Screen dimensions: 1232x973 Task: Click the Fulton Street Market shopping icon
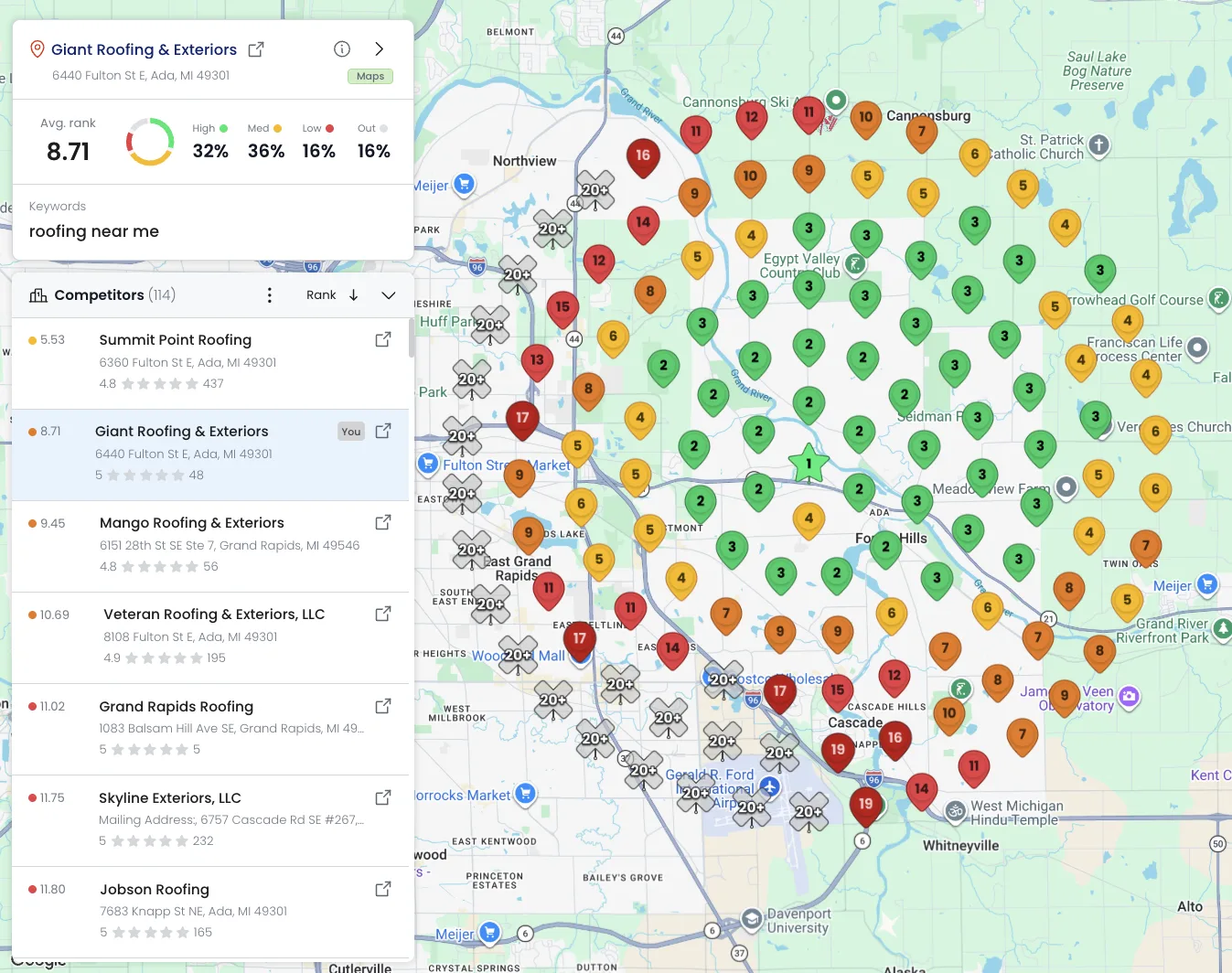coord(427,463)
